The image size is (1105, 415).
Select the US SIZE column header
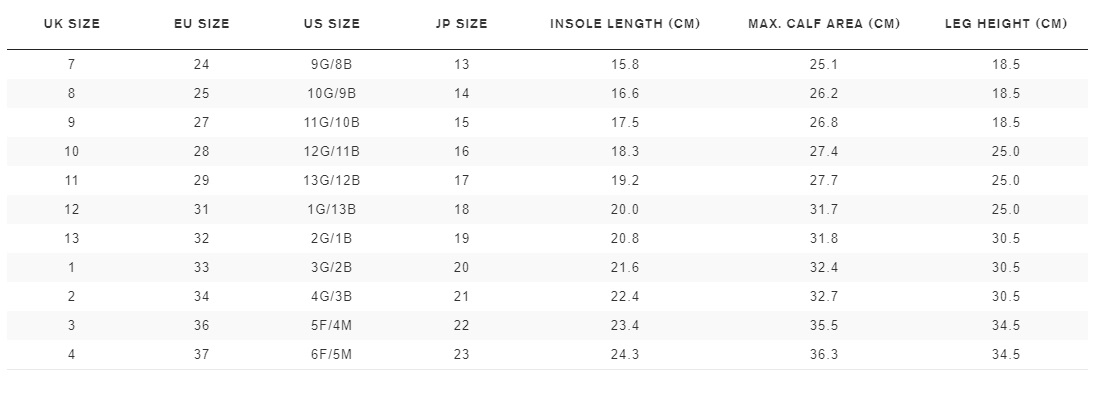[332, 24]
